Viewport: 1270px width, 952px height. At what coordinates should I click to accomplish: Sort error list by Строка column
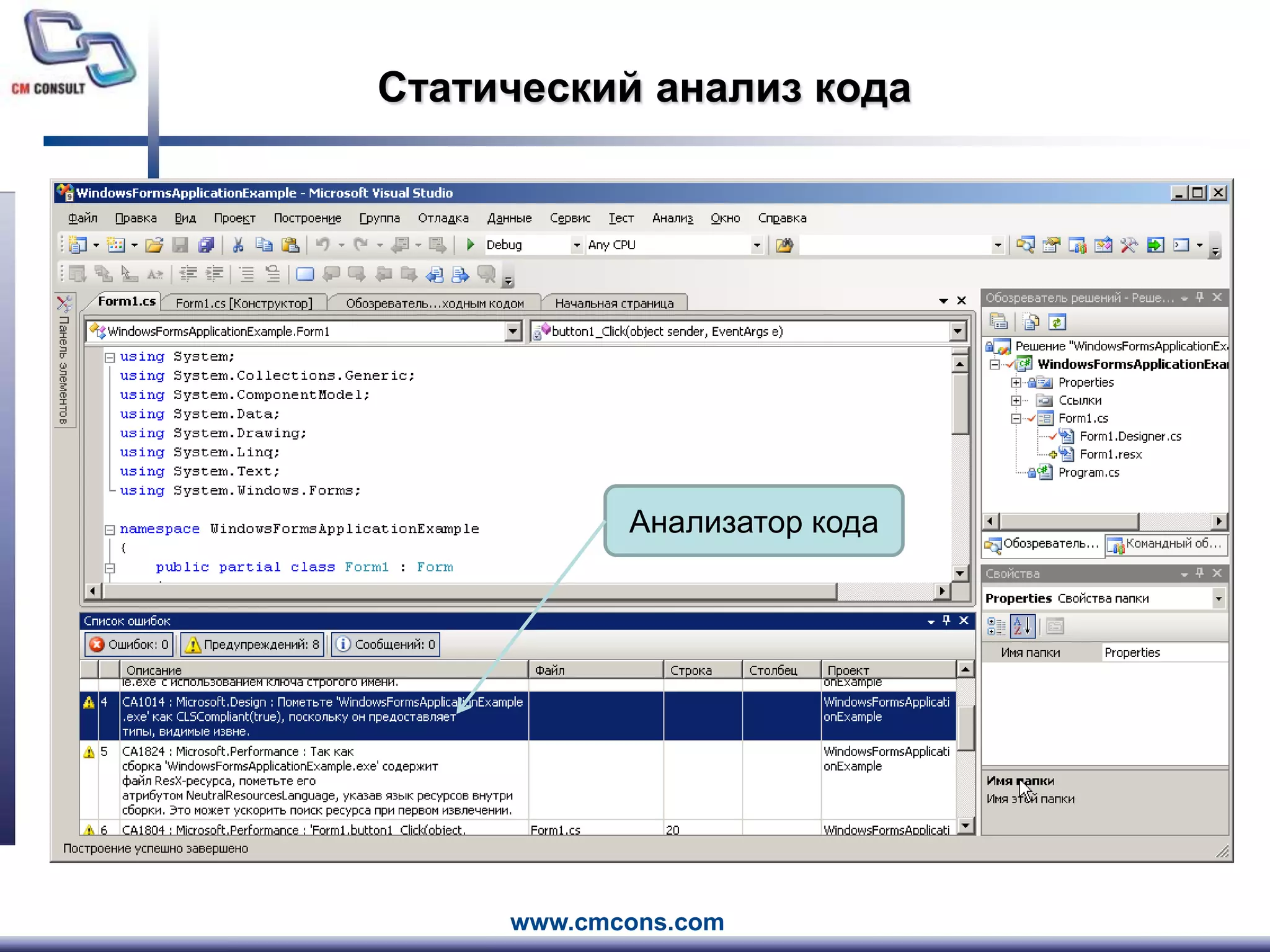[x=703, y=670]
